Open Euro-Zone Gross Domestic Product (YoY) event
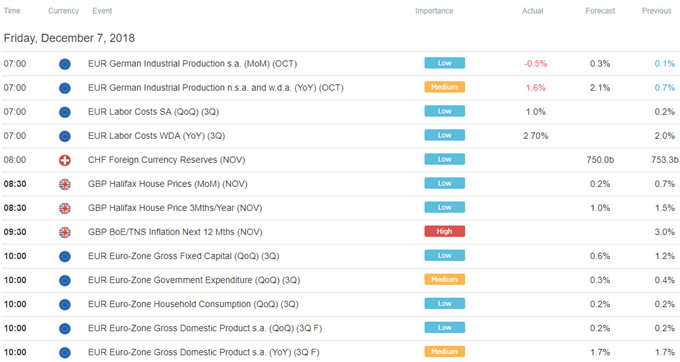 (x=203, y=352)
